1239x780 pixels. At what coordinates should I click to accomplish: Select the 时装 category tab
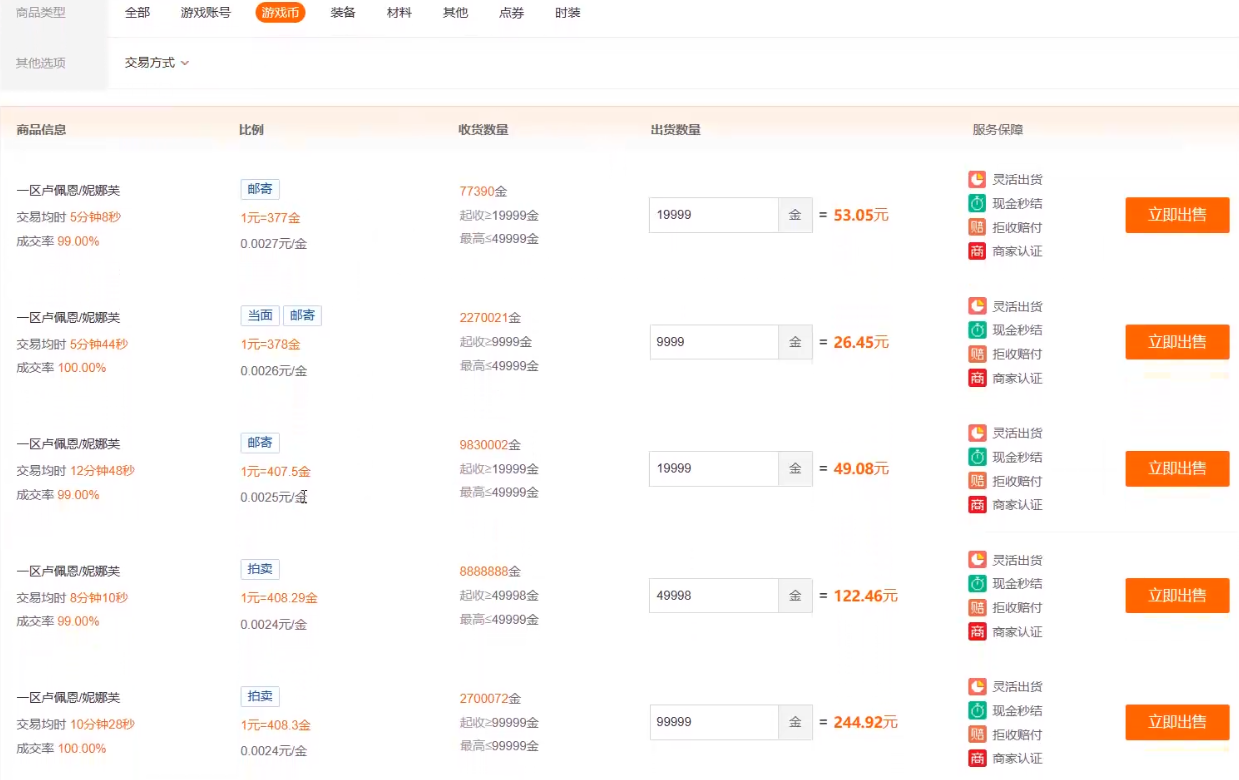click(x=567, y=13)
